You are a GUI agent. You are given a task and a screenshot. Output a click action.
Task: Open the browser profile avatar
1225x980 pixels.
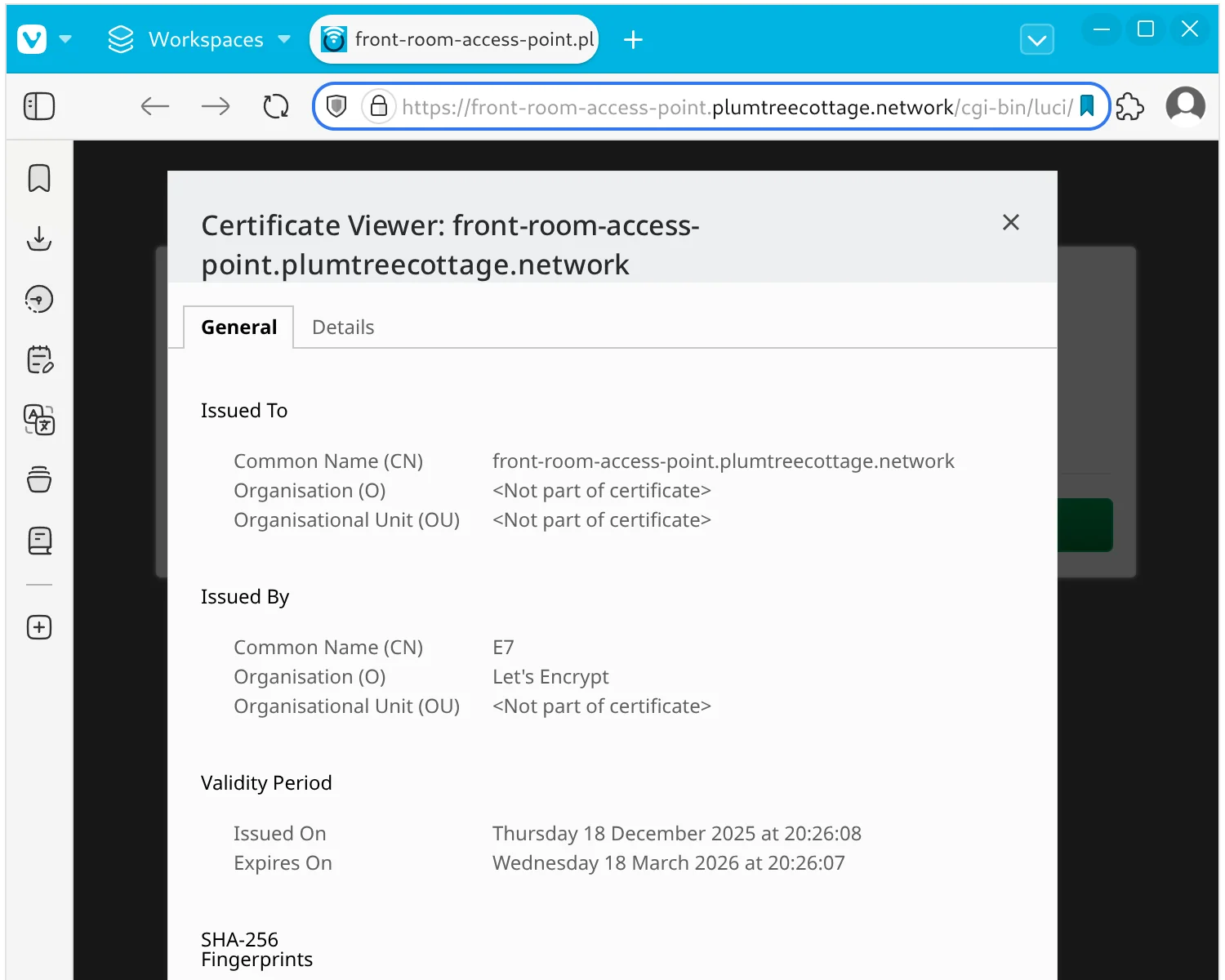point(1186,106)
